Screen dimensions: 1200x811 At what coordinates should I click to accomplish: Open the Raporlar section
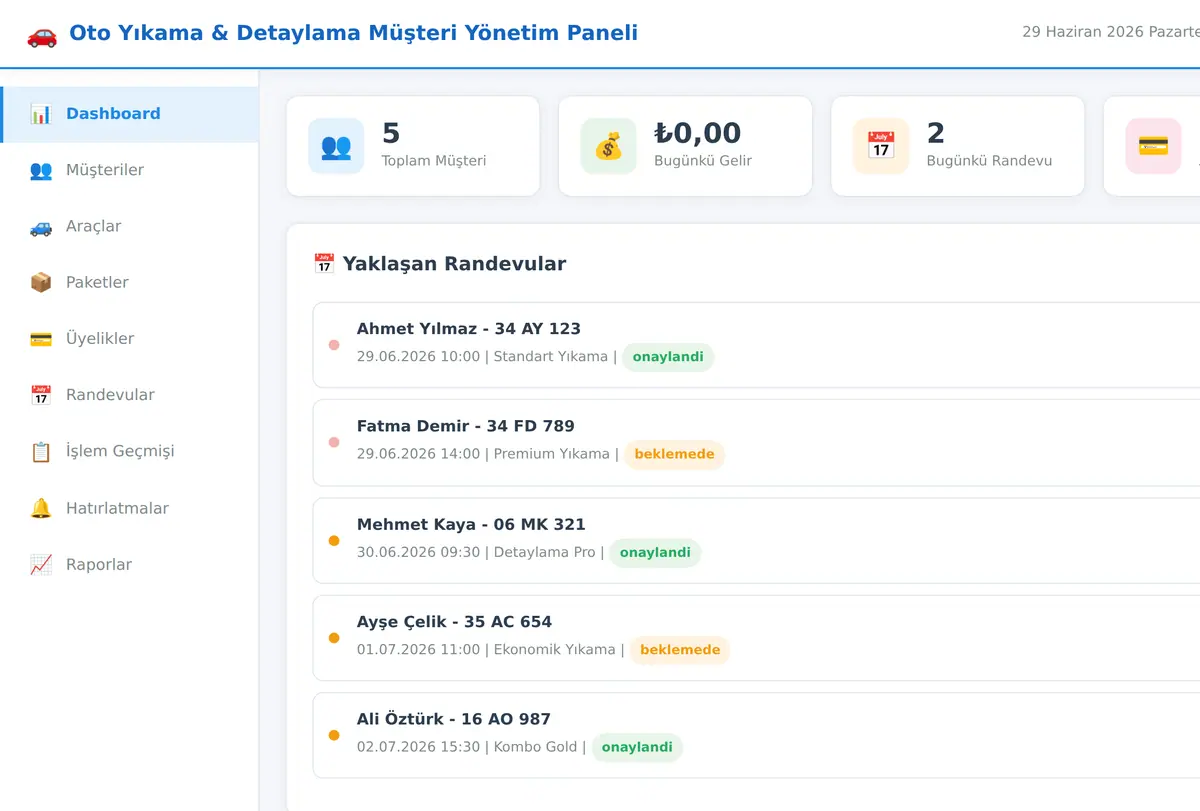click(130, 564)
